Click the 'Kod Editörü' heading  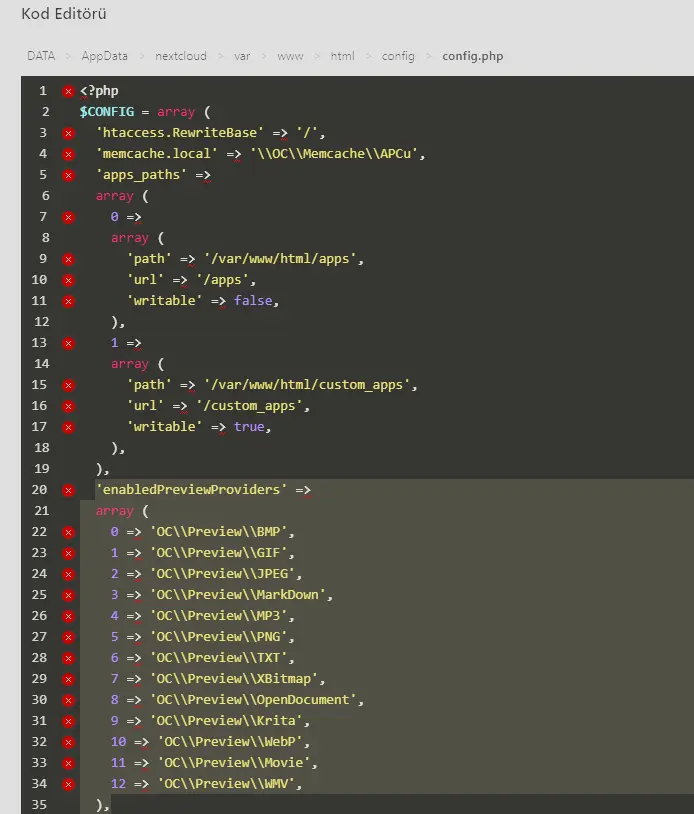[x=64, y=13]
